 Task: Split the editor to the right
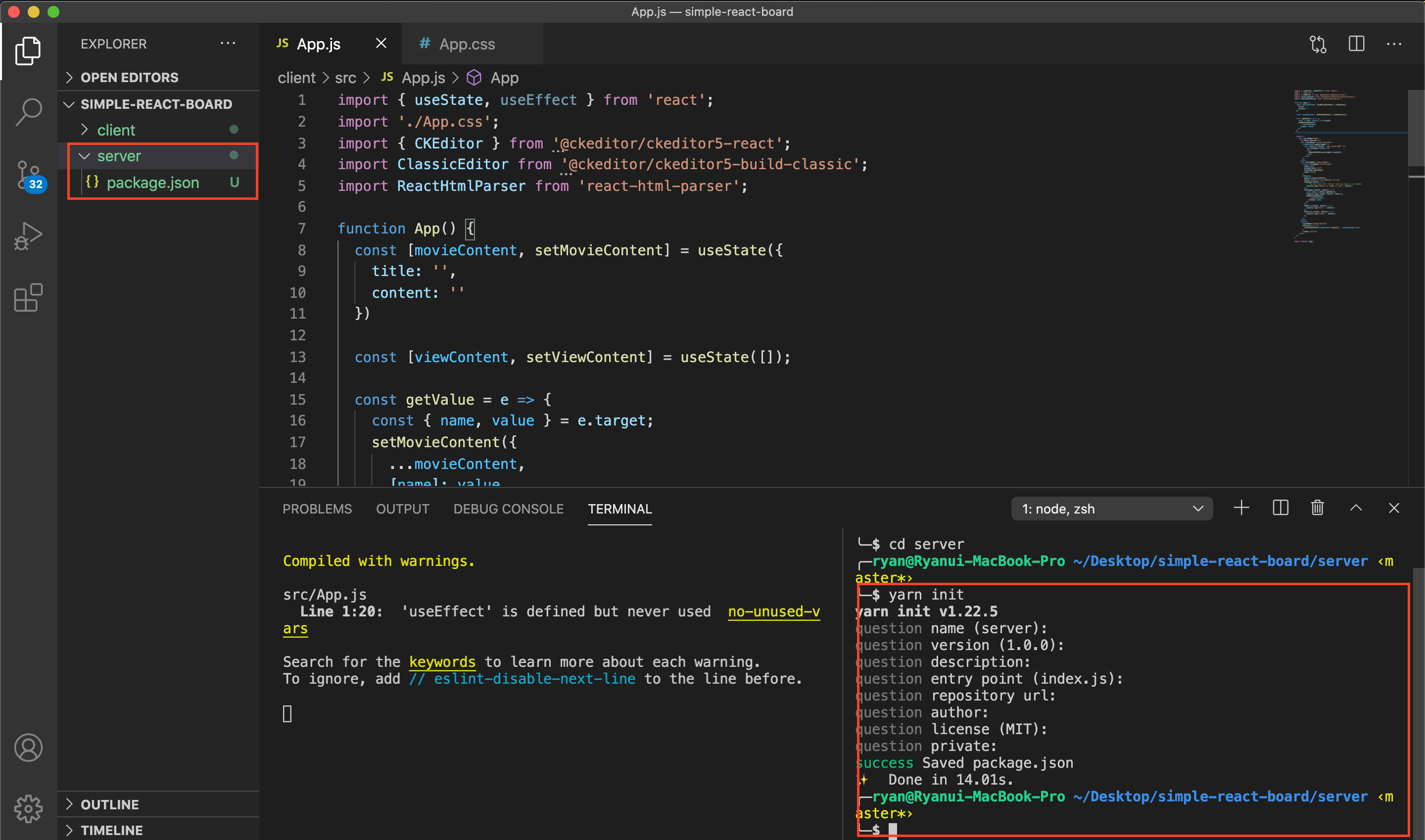click(1356, 44)
